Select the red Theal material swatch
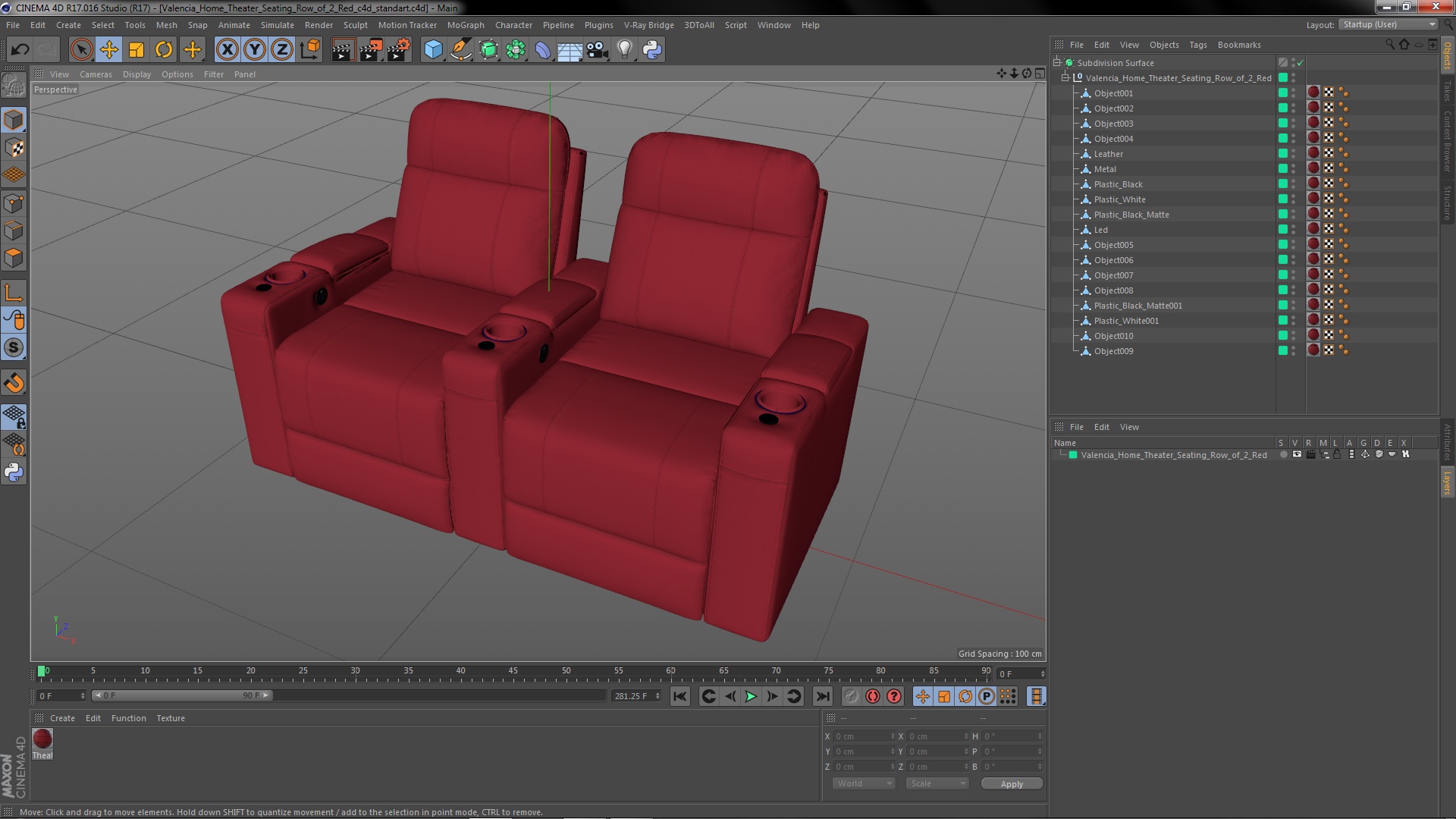 [42, 739]
